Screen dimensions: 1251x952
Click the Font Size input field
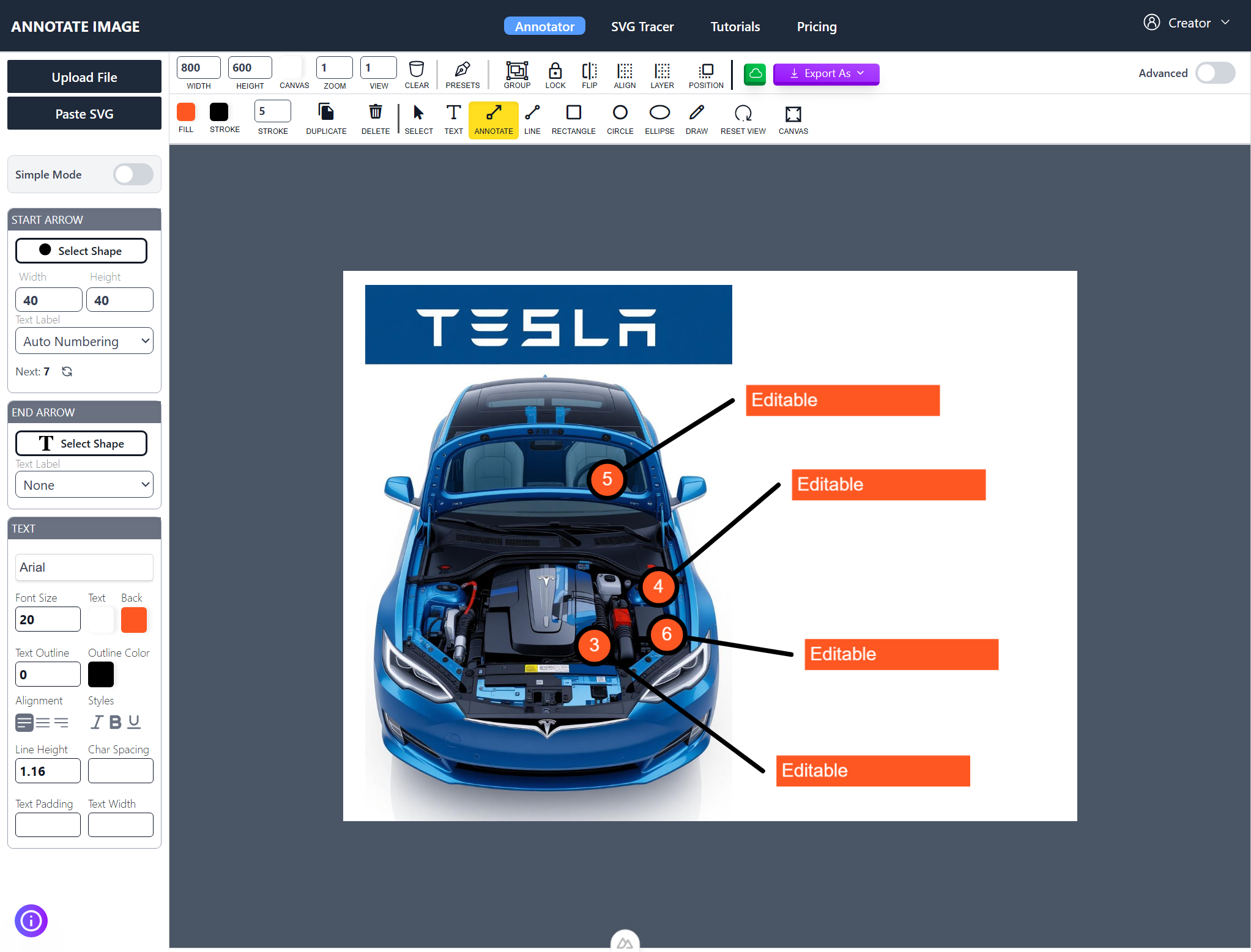coord(48,619)
